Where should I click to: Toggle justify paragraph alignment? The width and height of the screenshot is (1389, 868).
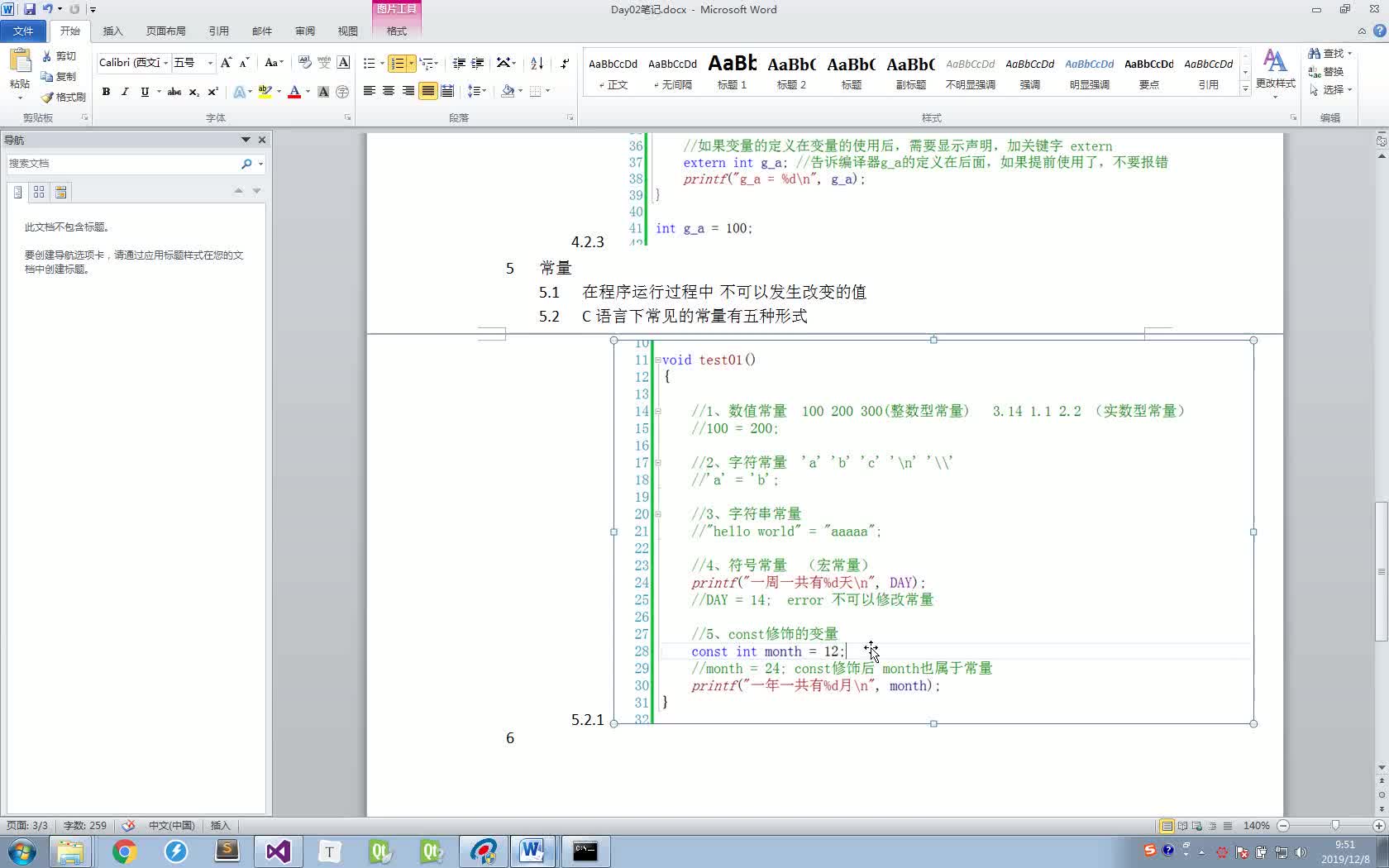coord(427,91)
